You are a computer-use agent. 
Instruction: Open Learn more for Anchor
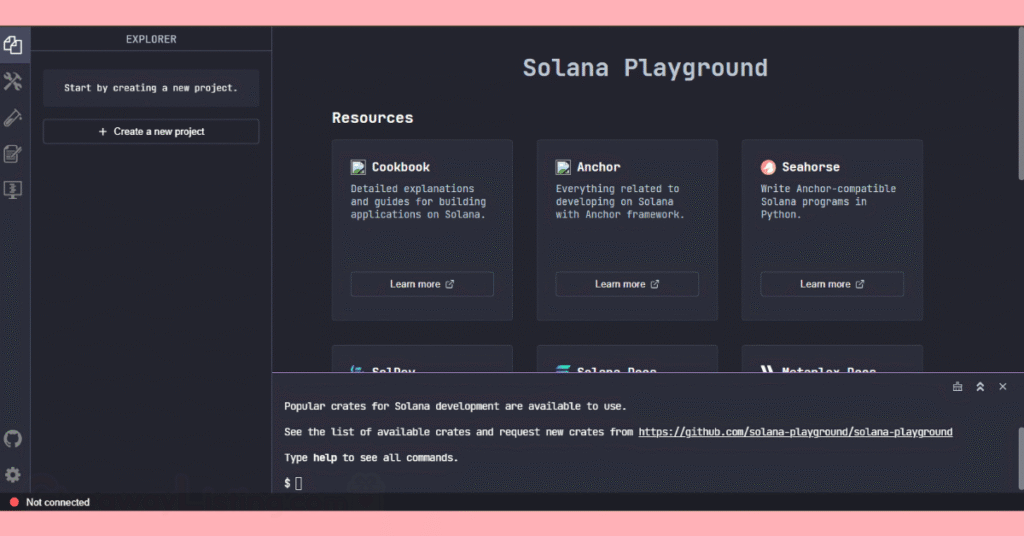627,284
